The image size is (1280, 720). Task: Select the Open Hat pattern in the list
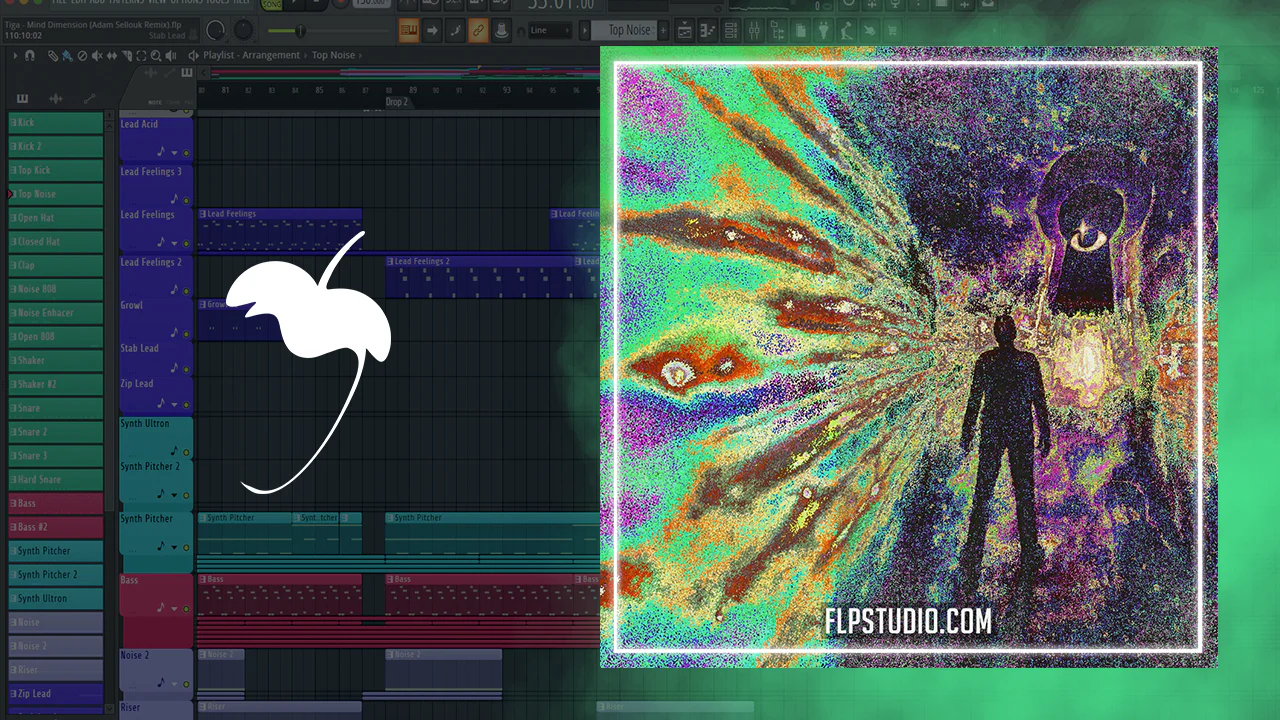[56, 218]
